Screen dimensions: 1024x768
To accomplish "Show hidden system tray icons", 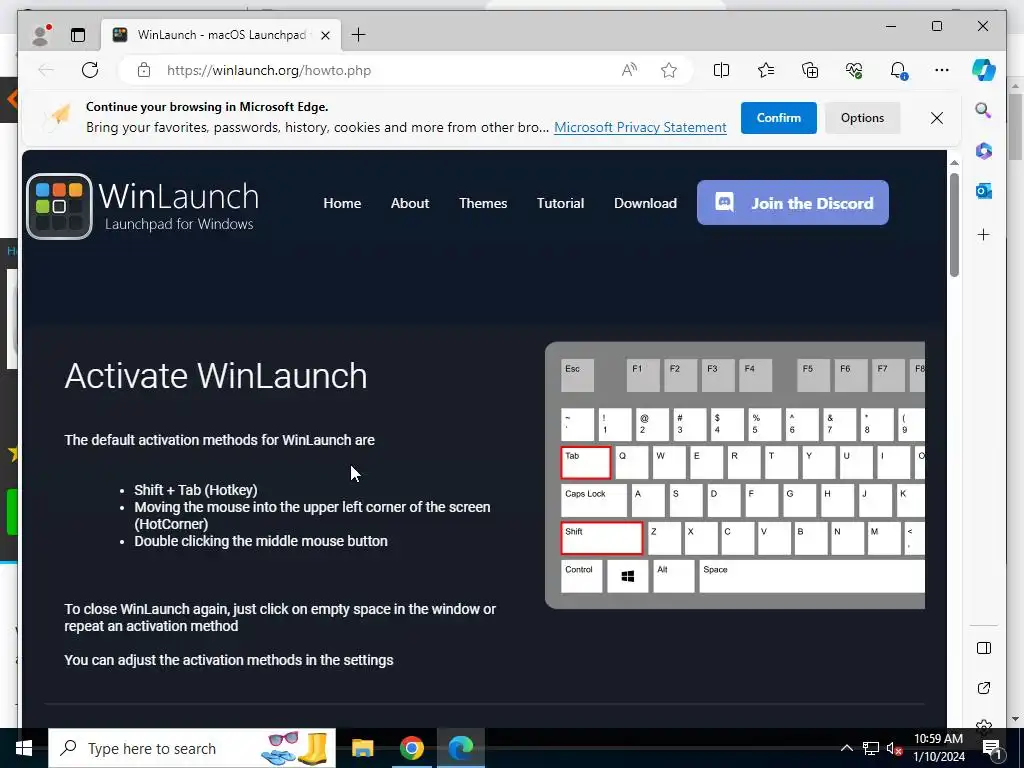I will (846, 748).
